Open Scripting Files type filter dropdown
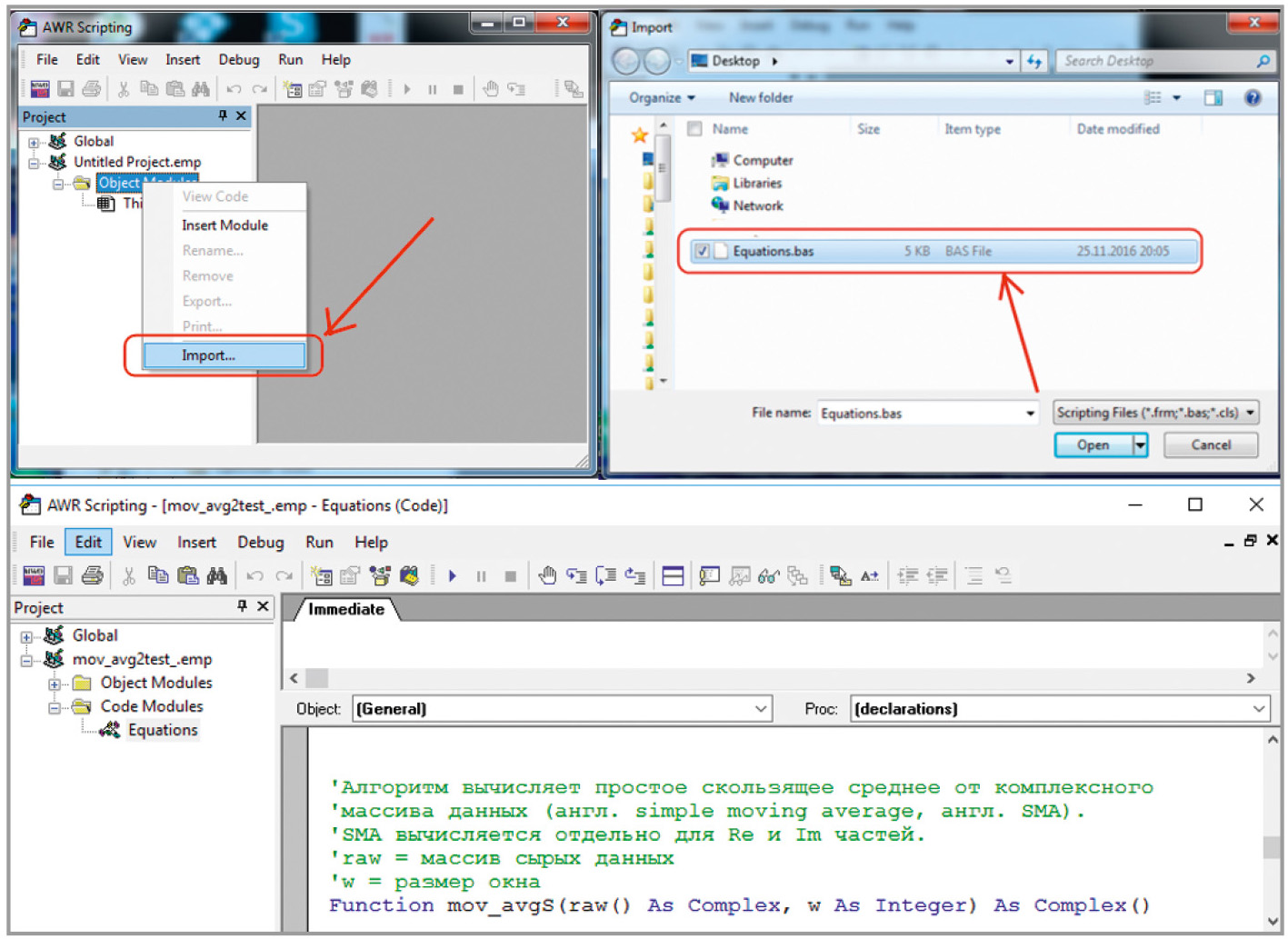This screenshot has width=1288, height=939. [1155, 413]
